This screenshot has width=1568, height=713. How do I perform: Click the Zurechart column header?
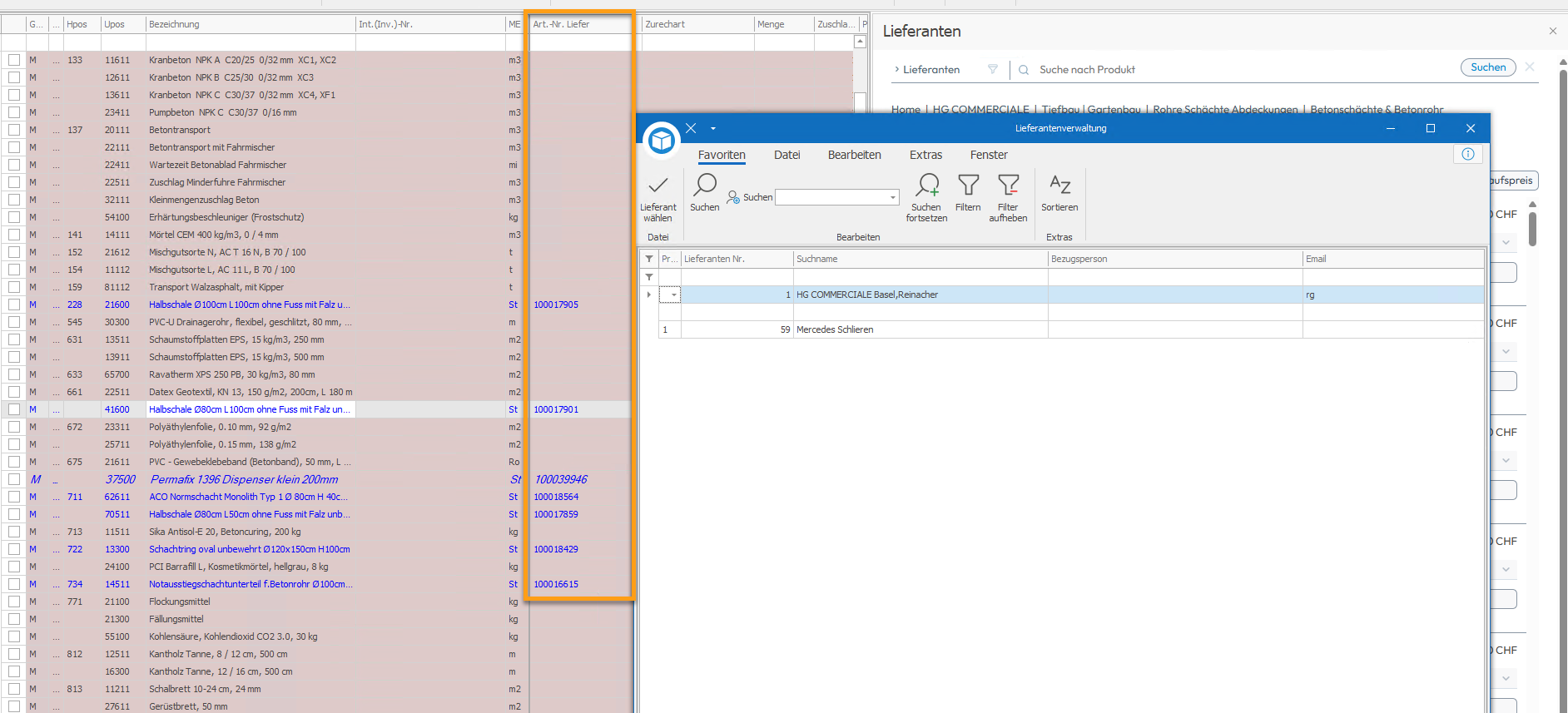tap(697, 24)
